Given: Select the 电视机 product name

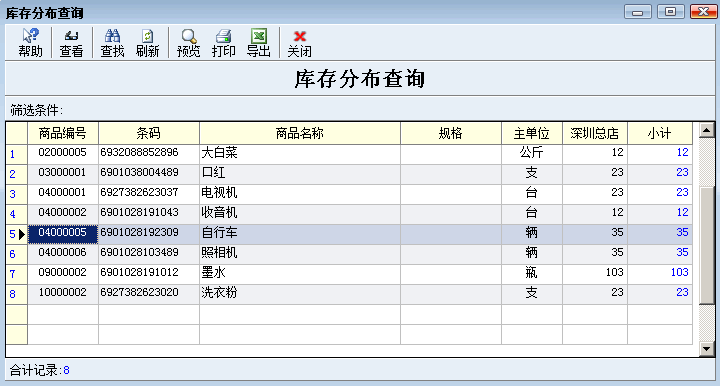Looking at the screenshot, I should [x=219, y=193].
